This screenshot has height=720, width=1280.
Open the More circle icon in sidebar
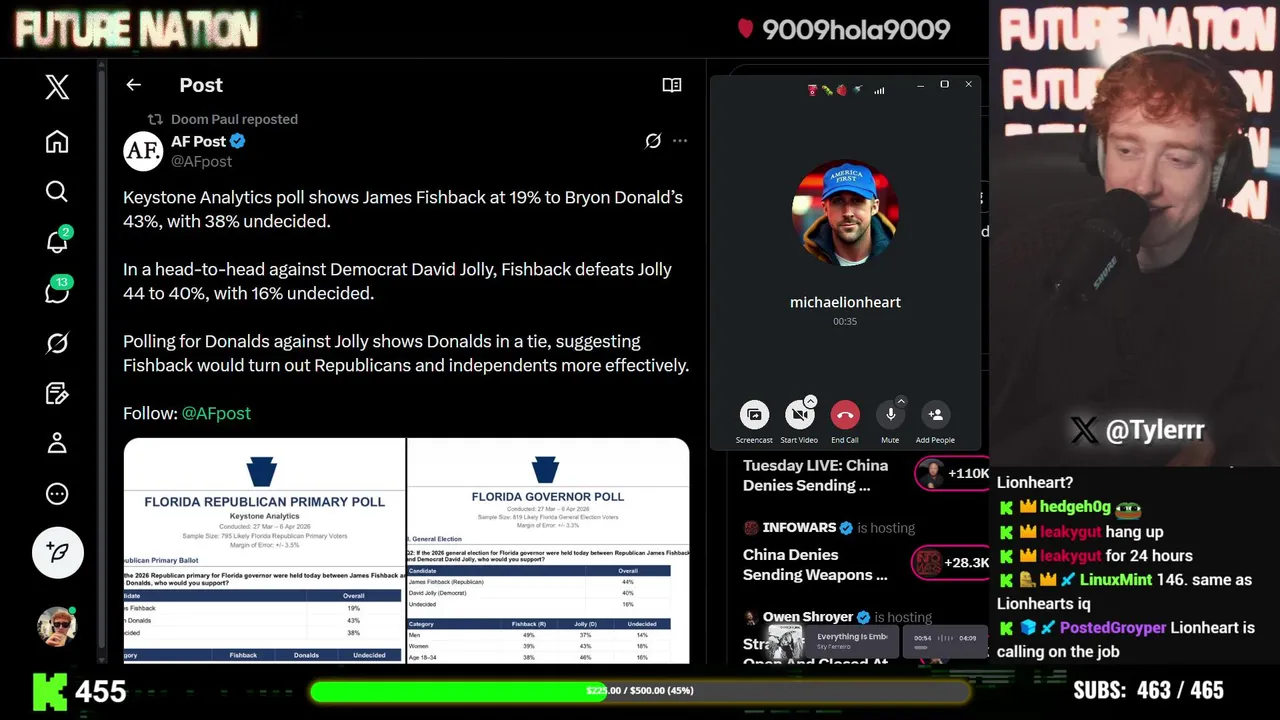(57, 494)
